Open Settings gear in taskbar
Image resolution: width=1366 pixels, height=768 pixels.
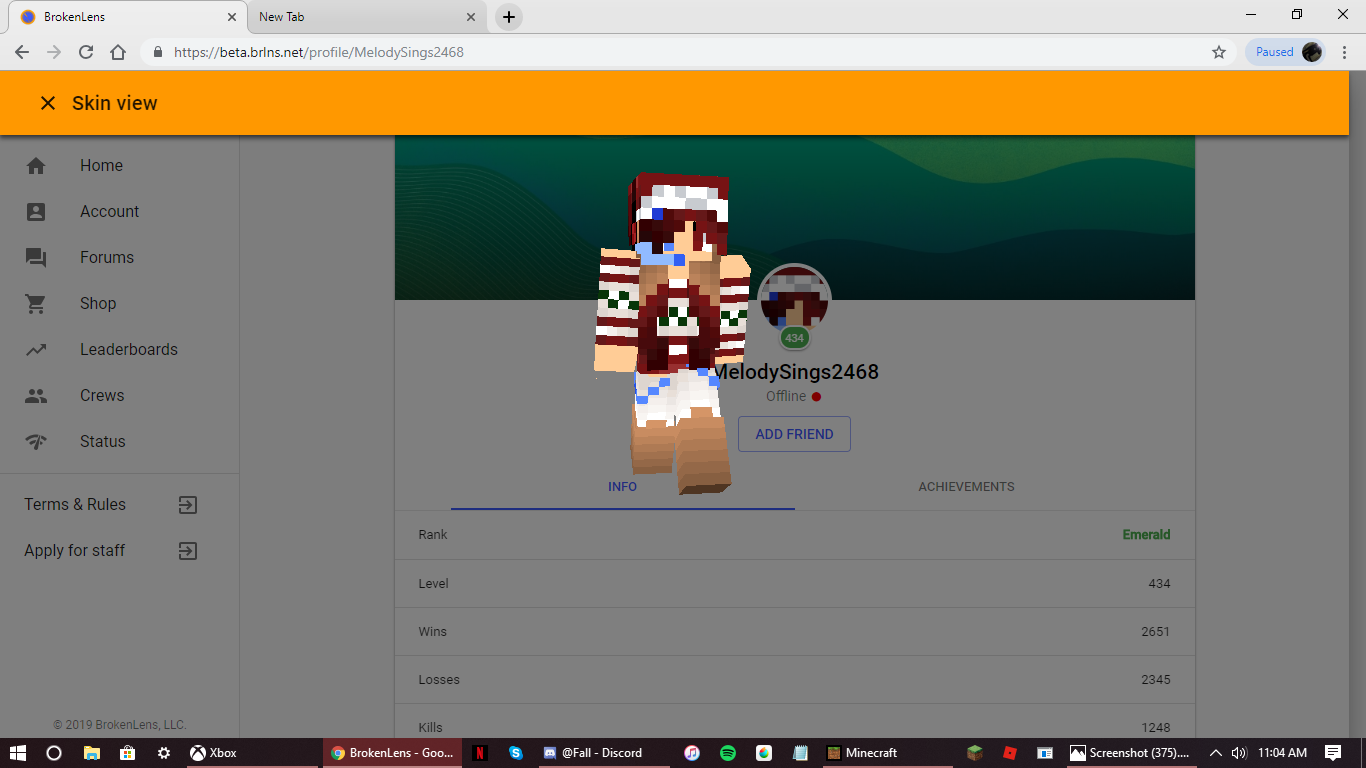coord(164,753)
